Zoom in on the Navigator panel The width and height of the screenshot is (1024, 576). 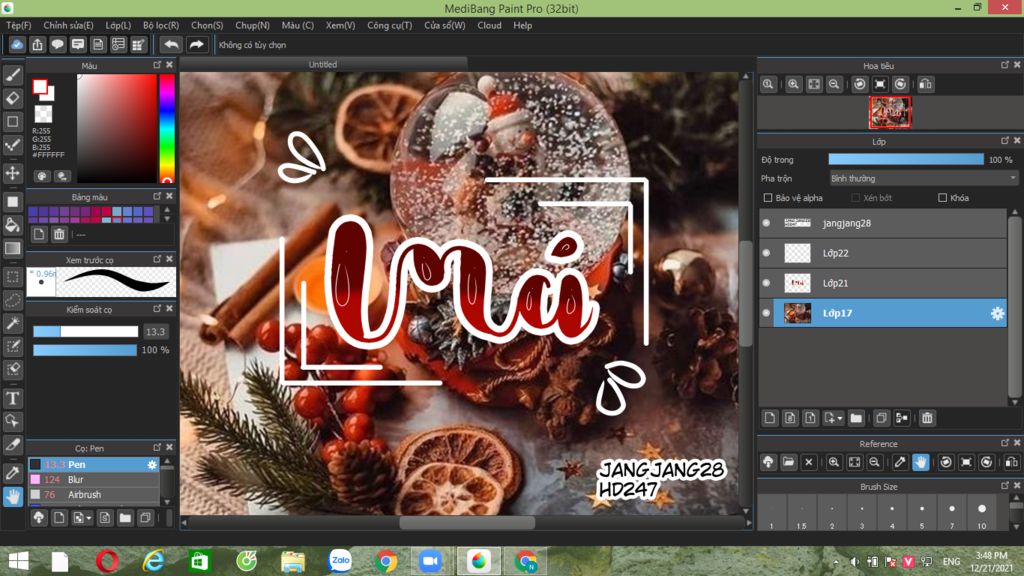pyautogui.click(x=793, y=84)
